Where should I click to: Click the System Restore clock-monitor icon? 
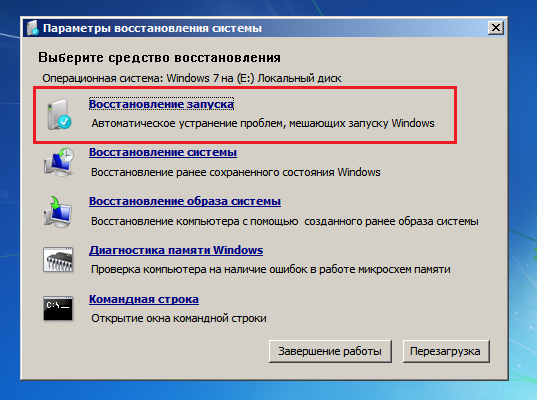click(59, 162)
